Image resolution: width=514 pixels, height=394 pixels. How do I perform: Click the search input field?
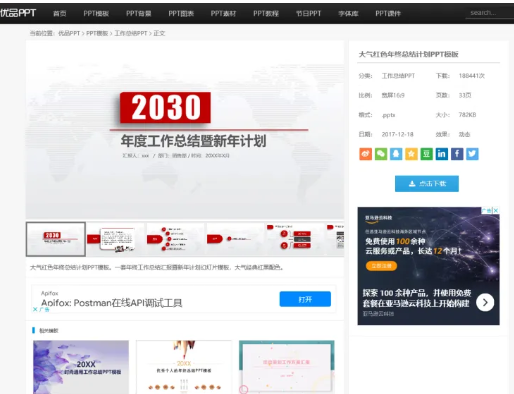click(489, 13)
